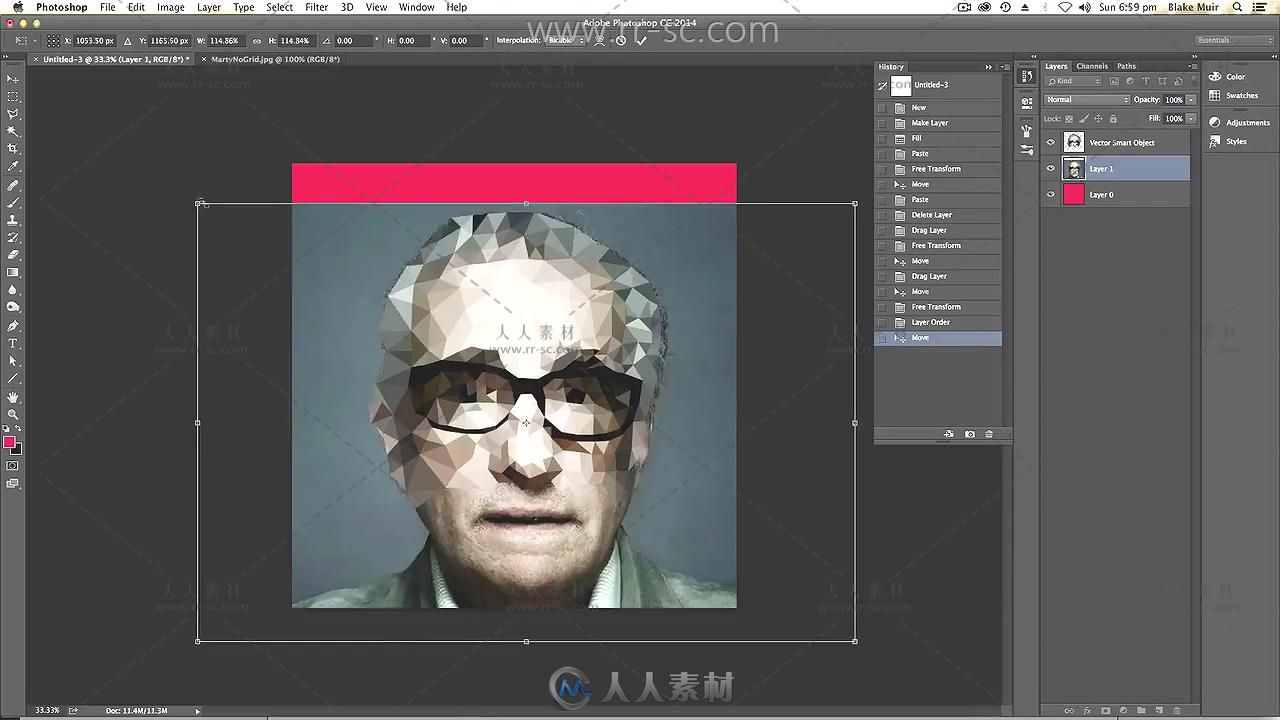Open the Swatches panel
The width and height of the screenshot is (1280, 720).
(x=1234, y=96)
